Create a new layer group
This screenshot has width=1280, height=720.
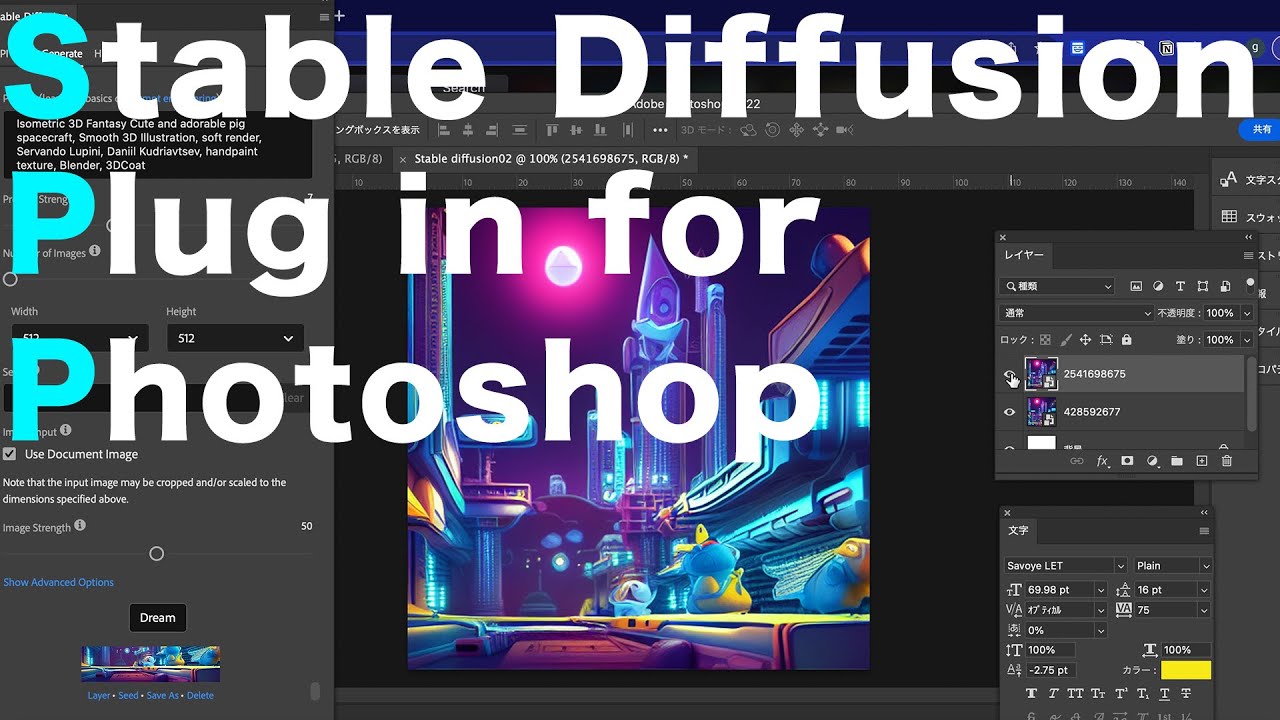1177,461
